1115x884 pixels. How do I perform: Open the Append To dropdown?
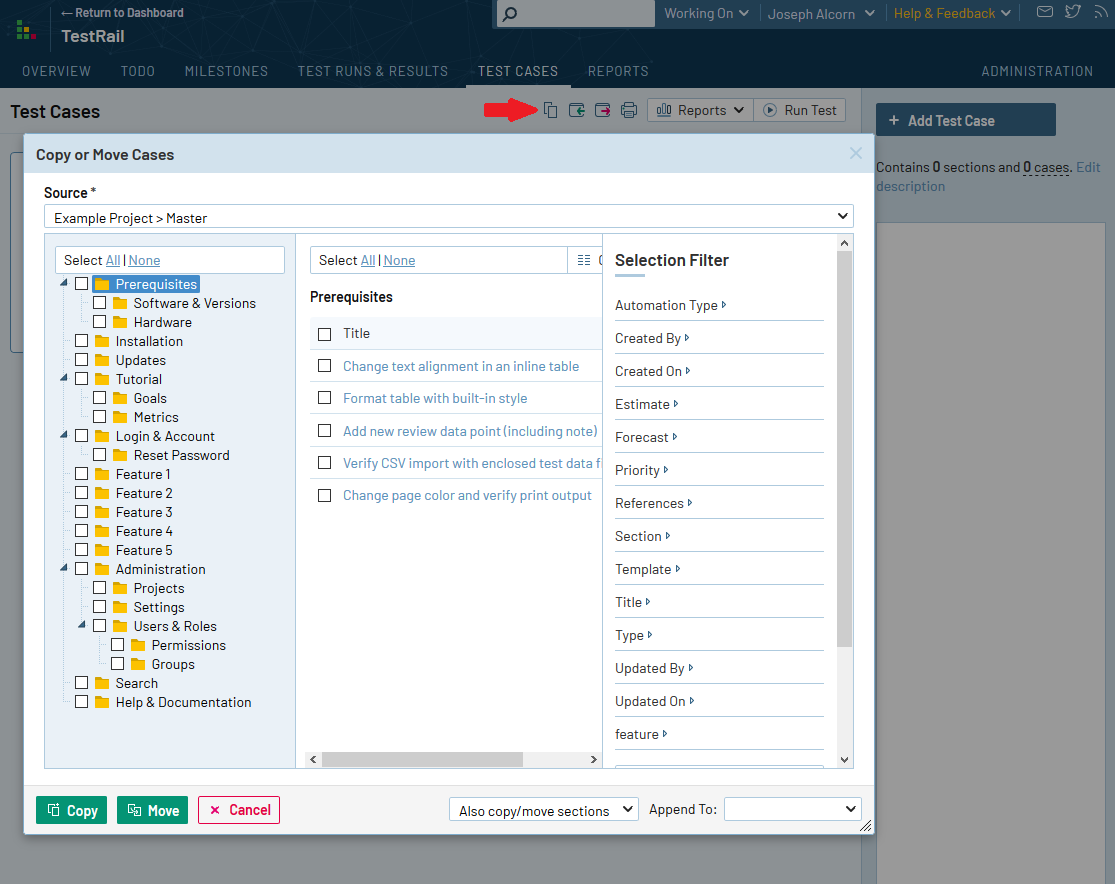click(x=793, y=809)
